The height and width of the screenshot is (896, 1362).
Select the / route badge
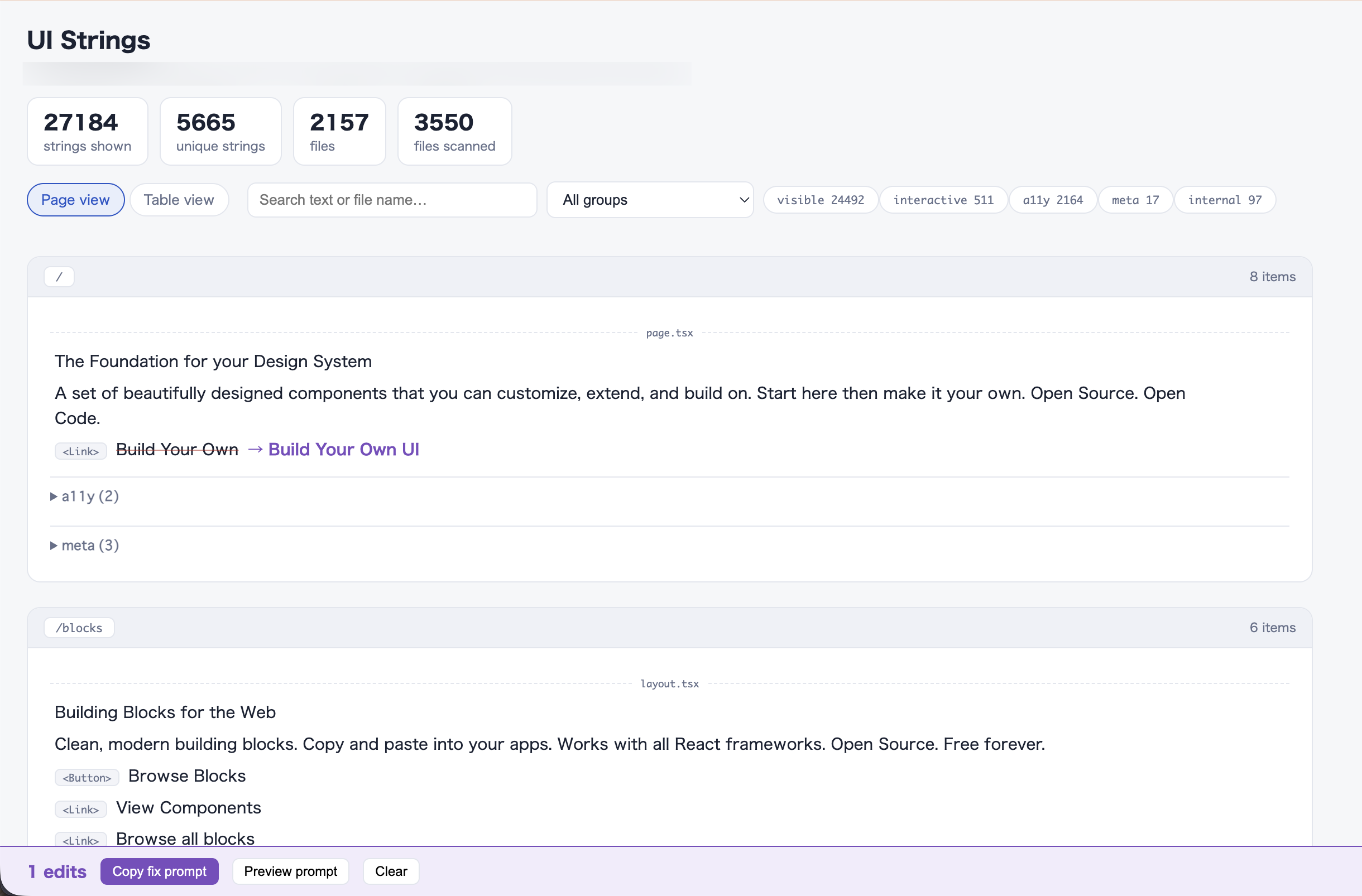tap(59, 277)
